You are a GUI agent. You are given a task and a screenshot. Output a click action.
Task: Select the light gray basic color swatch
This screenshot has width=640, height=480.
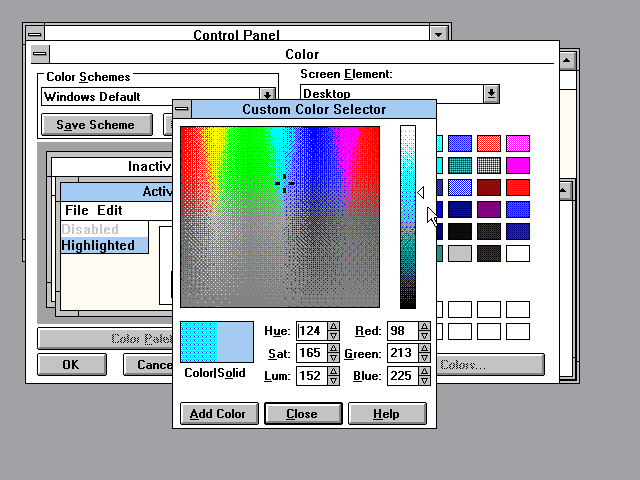(460, 253)
